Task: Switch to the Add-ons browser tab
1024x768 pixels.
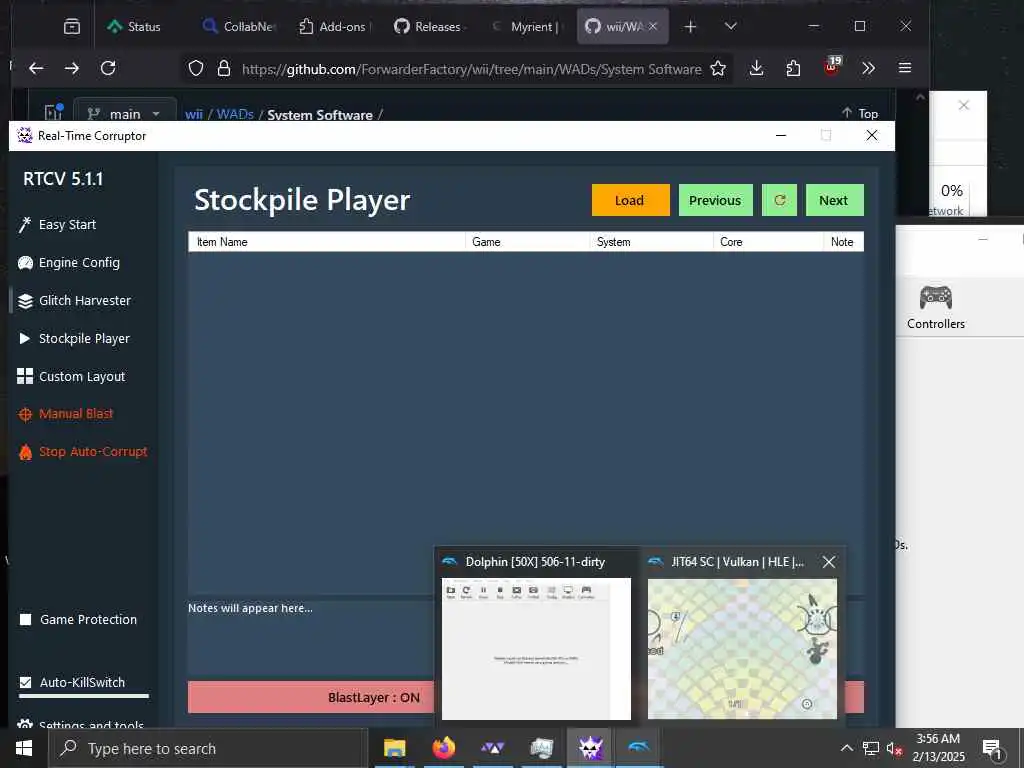Action: (335, 27)
